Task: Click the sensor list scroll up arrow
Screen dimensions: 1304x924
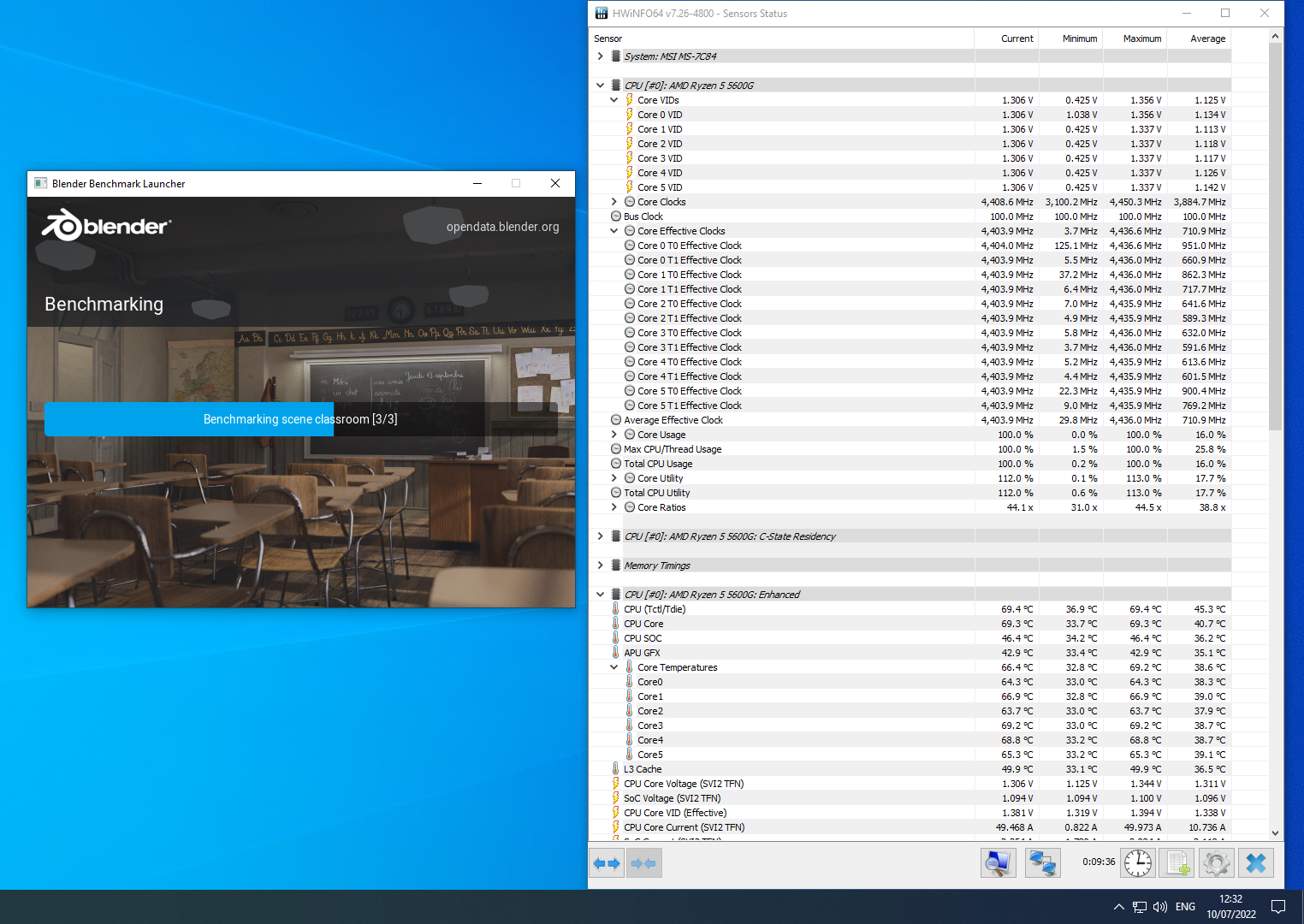Action: (1275, 36)
